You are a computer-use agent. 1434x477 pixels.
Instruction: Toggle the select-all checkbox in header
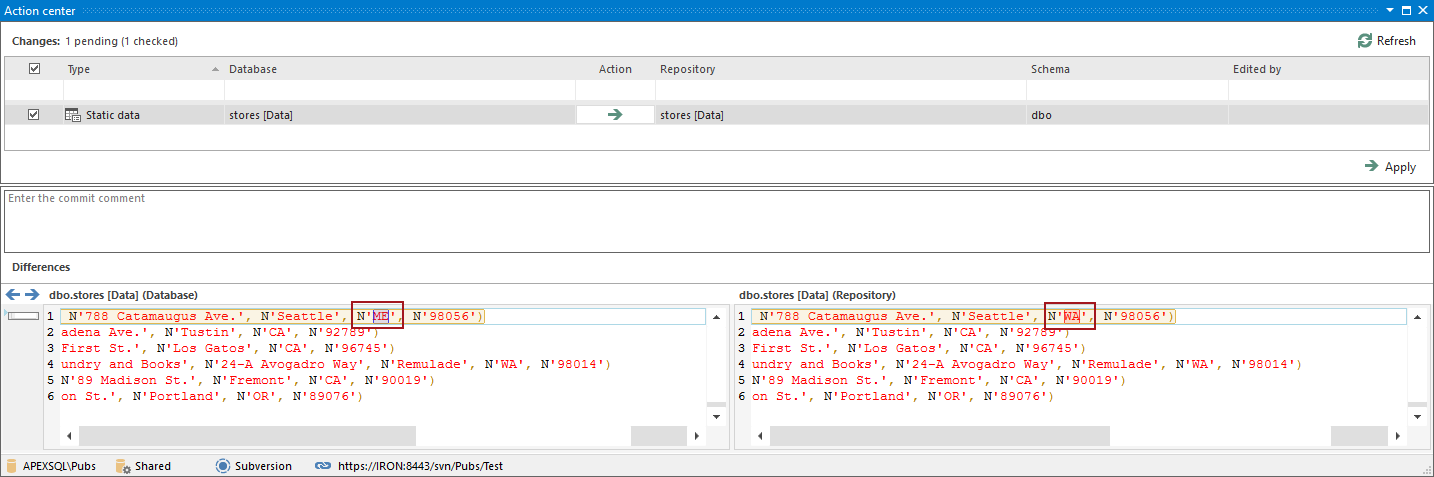click(x=34, y=69)
